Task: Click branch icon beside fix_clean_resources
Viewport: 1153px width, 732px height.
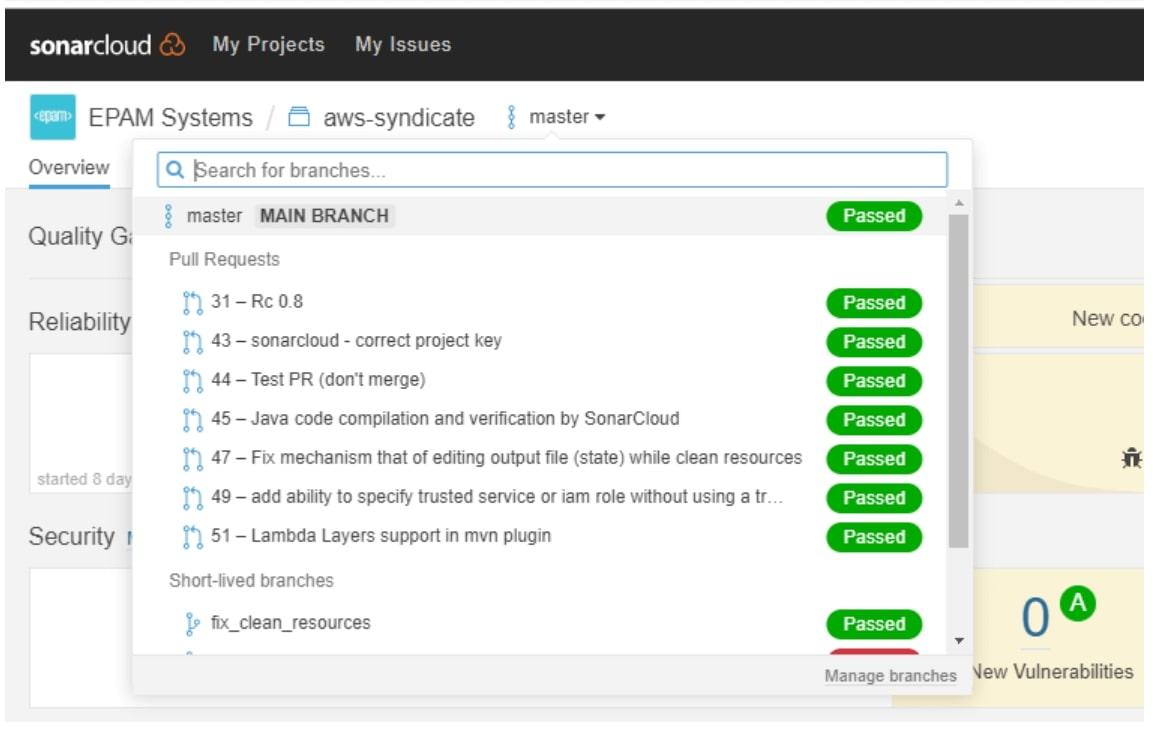Action: coord(192,624)
